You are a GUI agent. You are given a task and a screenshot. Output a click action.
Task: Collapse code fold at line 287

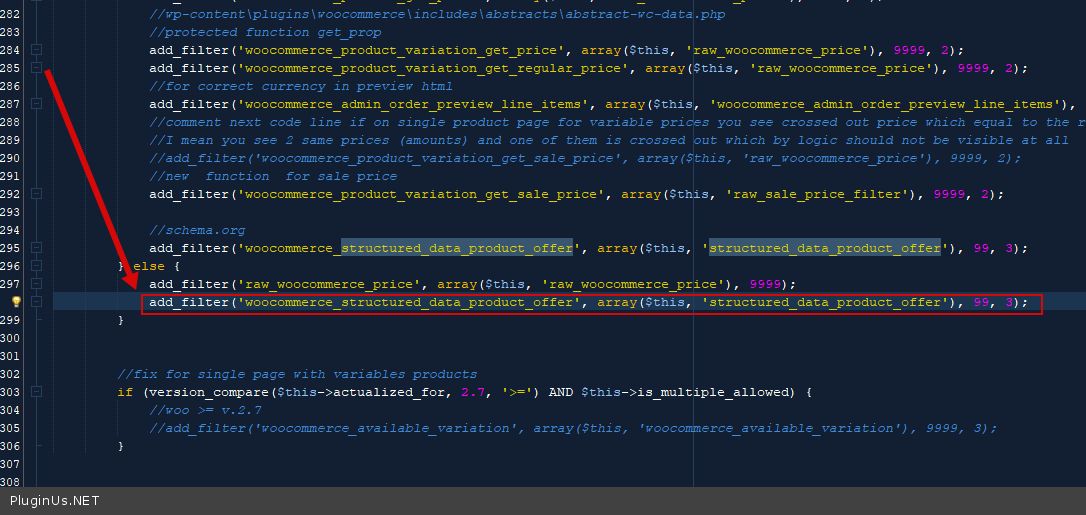[37, 104]
